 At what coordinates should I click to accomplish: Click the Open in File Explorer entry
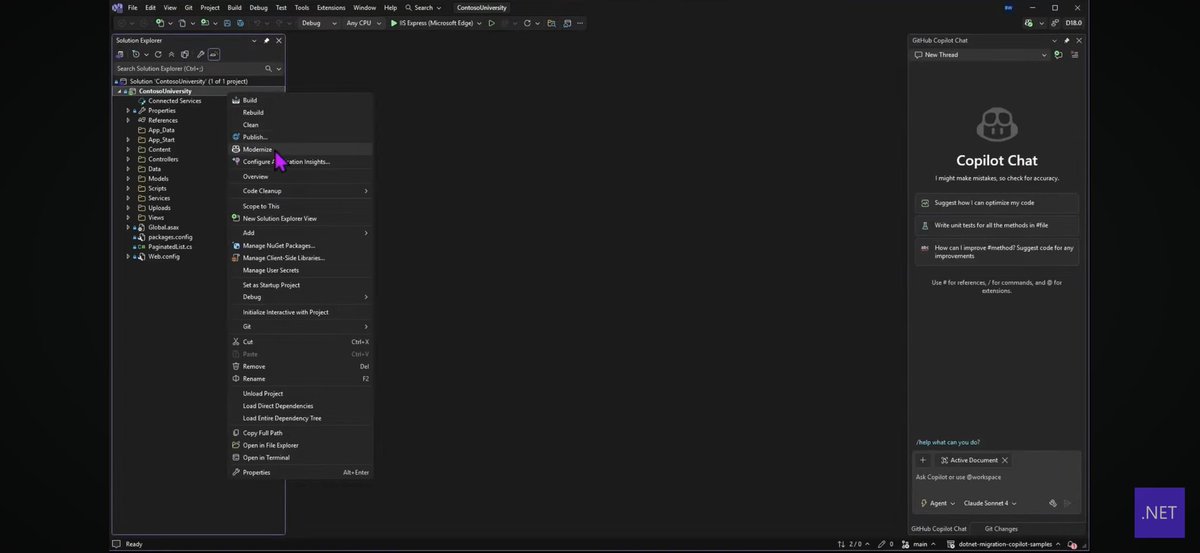point(300,445)
